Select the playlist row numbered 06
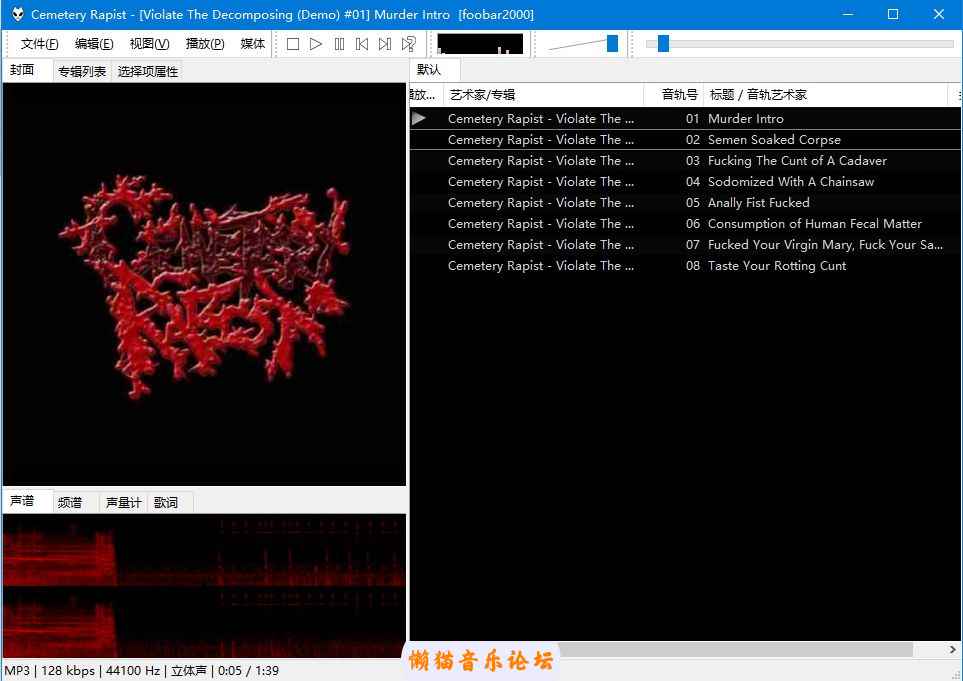Viewport: 963px width, 681px height. click(x=685, y=224)
